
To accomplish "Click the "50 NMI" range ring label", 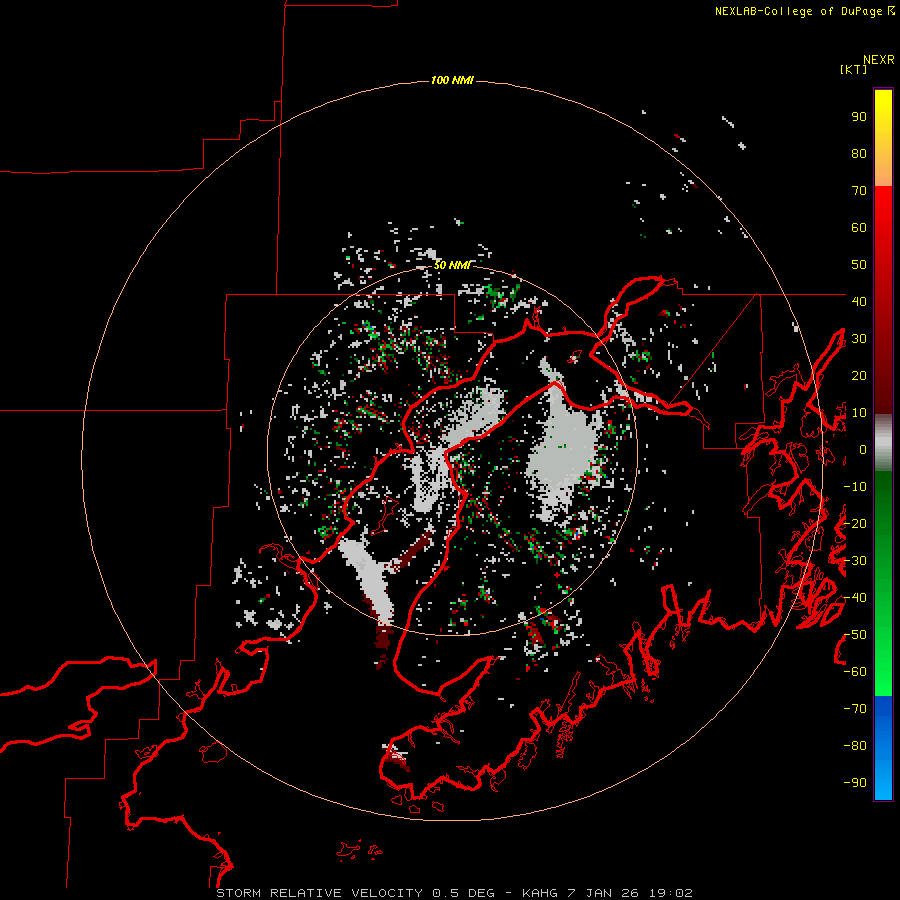I will click(452, 265).
